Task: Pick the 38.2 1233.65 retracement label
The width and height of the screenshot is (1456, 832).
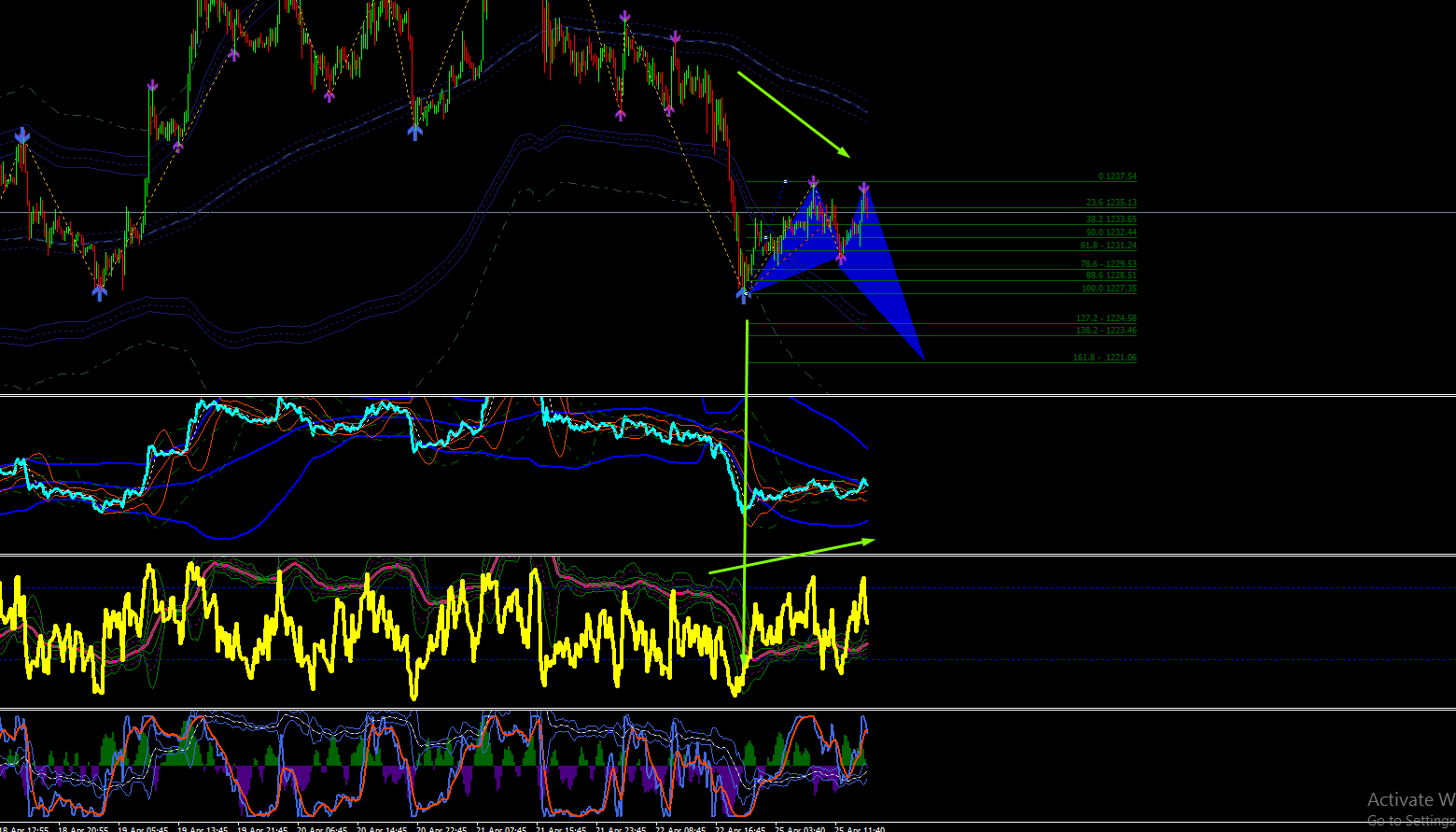Action: coord(1112,219)
